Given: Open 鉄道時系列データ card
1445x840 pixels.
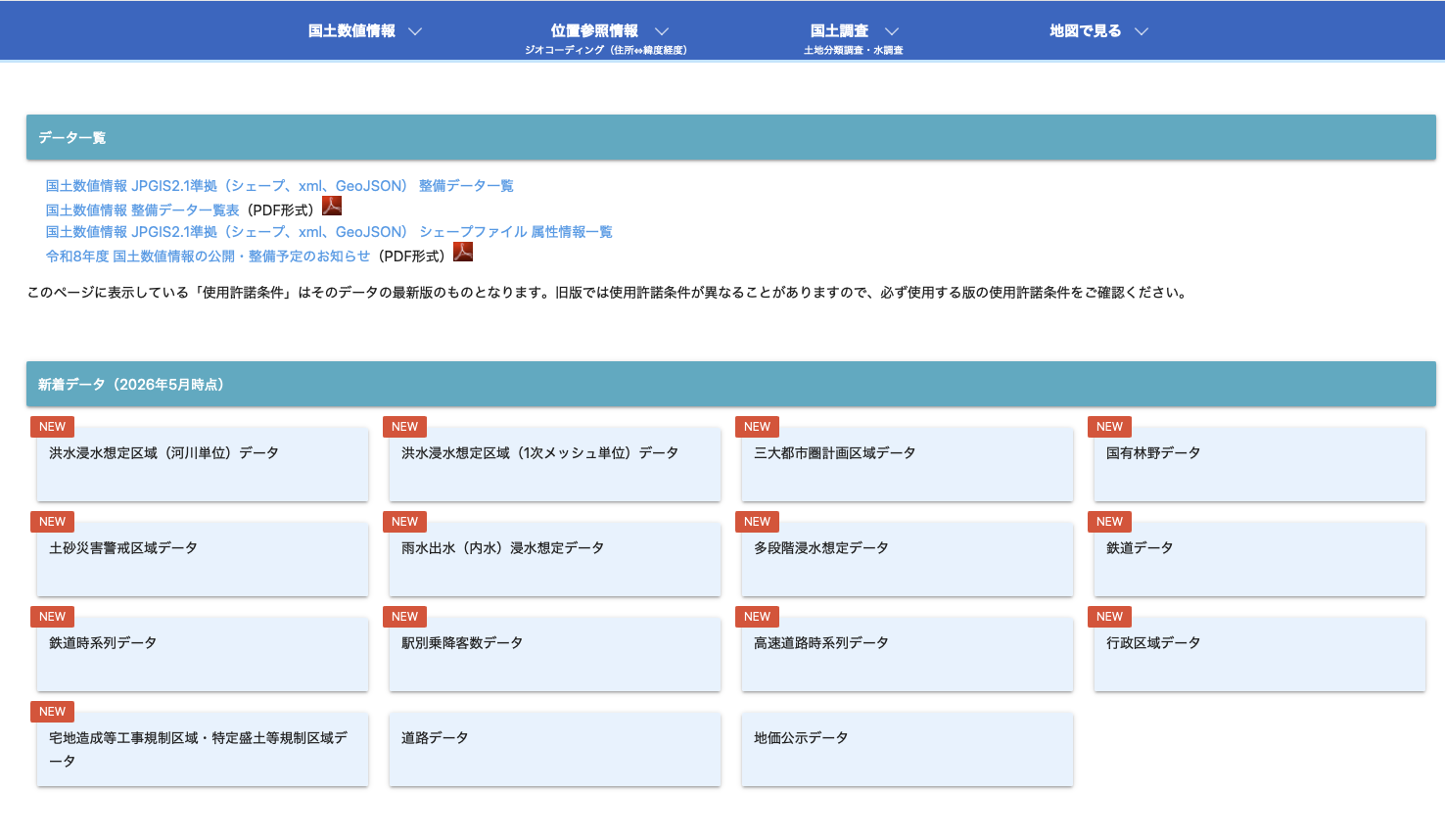Looking at the screenshot, I should [203, 655].
